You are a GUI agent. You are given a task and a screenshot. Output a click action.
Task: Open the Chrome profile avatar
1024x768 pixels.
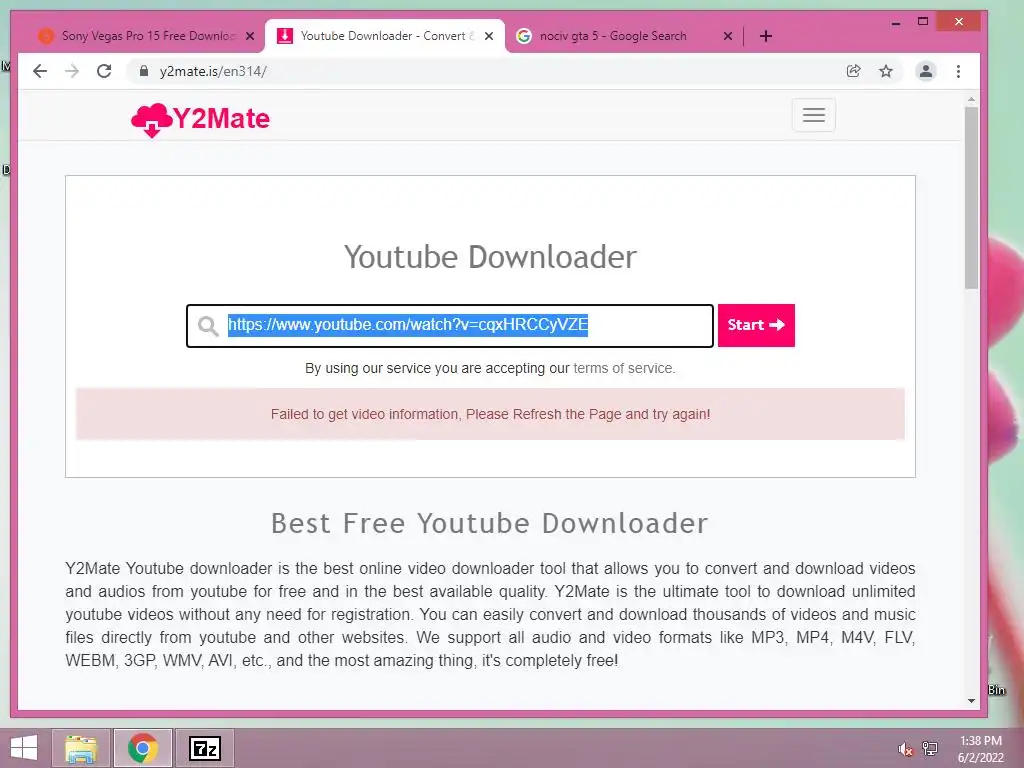coord(925,71)
